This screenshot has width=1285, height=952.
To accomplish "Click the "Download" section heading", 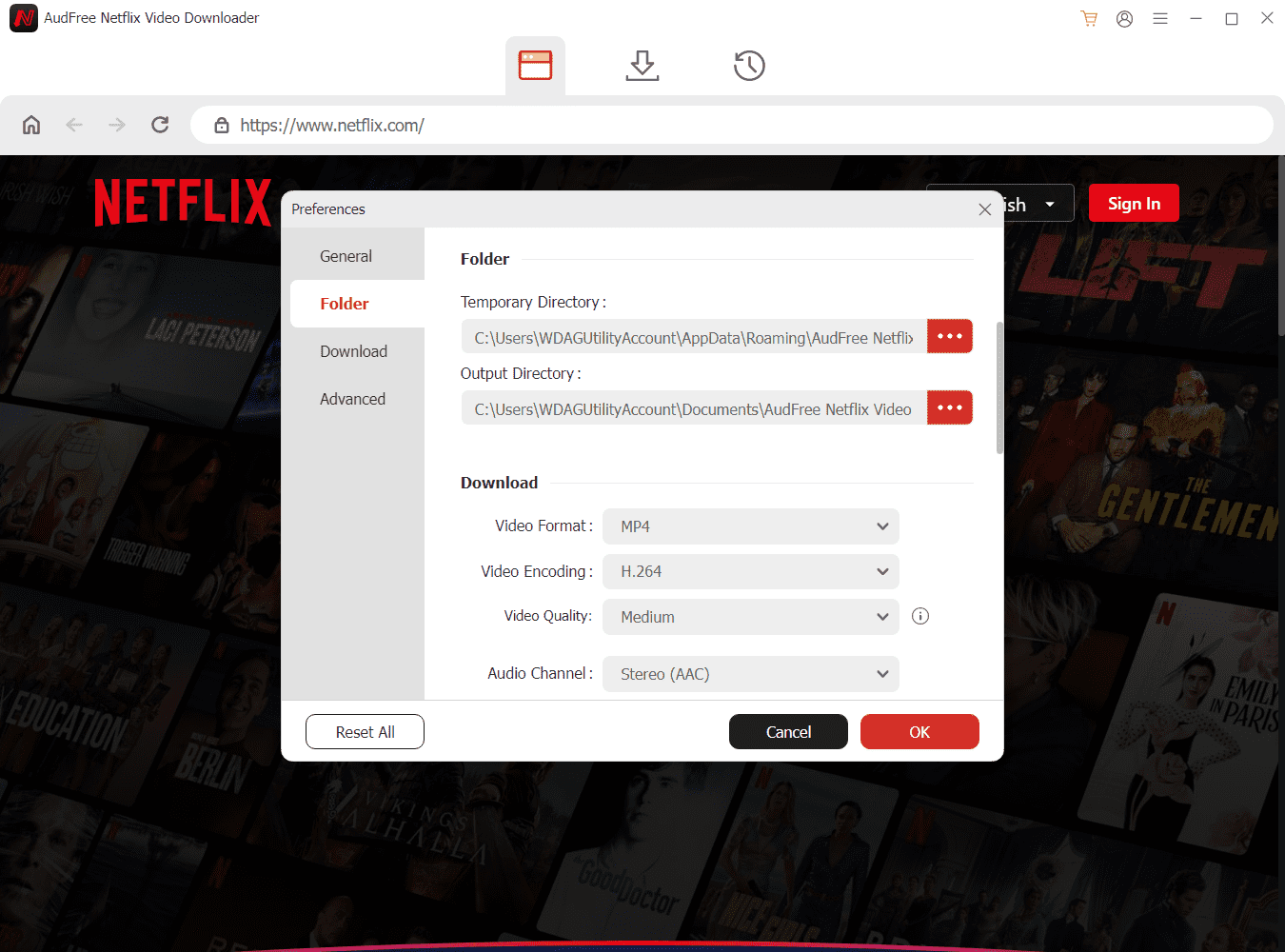I will coord(499,483).
